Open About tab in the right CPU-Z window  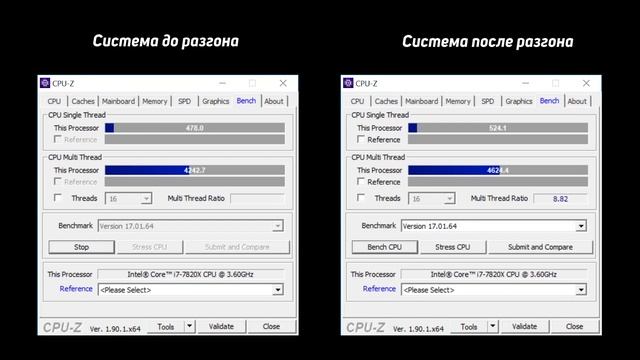pyautogui.click(x=577, y=101)
